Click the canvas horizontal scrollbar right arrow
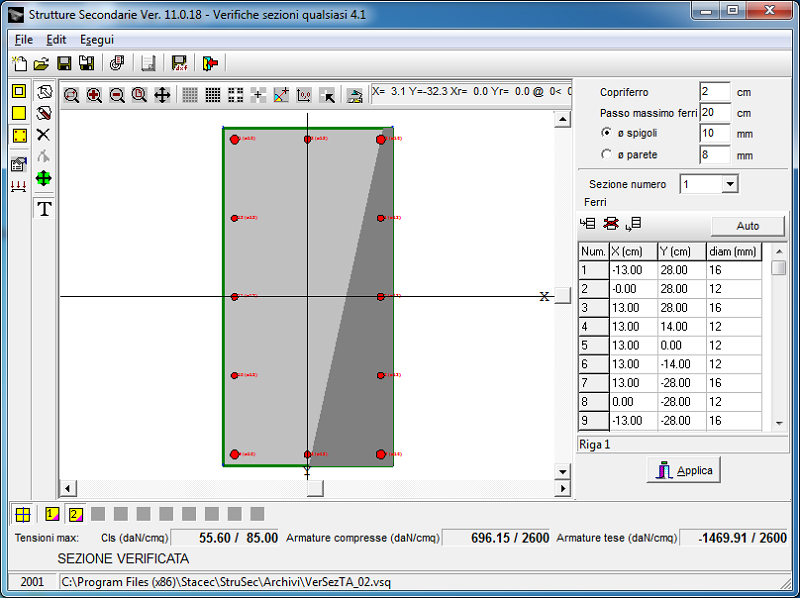The width and height of the screenshot is (800, 598). click(562, 488)
